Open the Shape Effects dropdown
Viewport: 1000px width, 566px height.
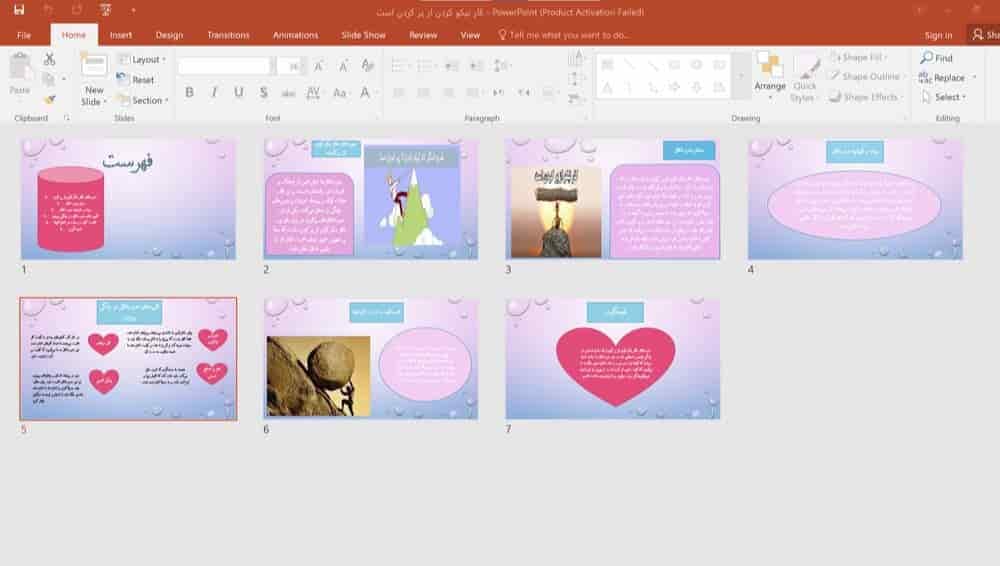[866, 97]
